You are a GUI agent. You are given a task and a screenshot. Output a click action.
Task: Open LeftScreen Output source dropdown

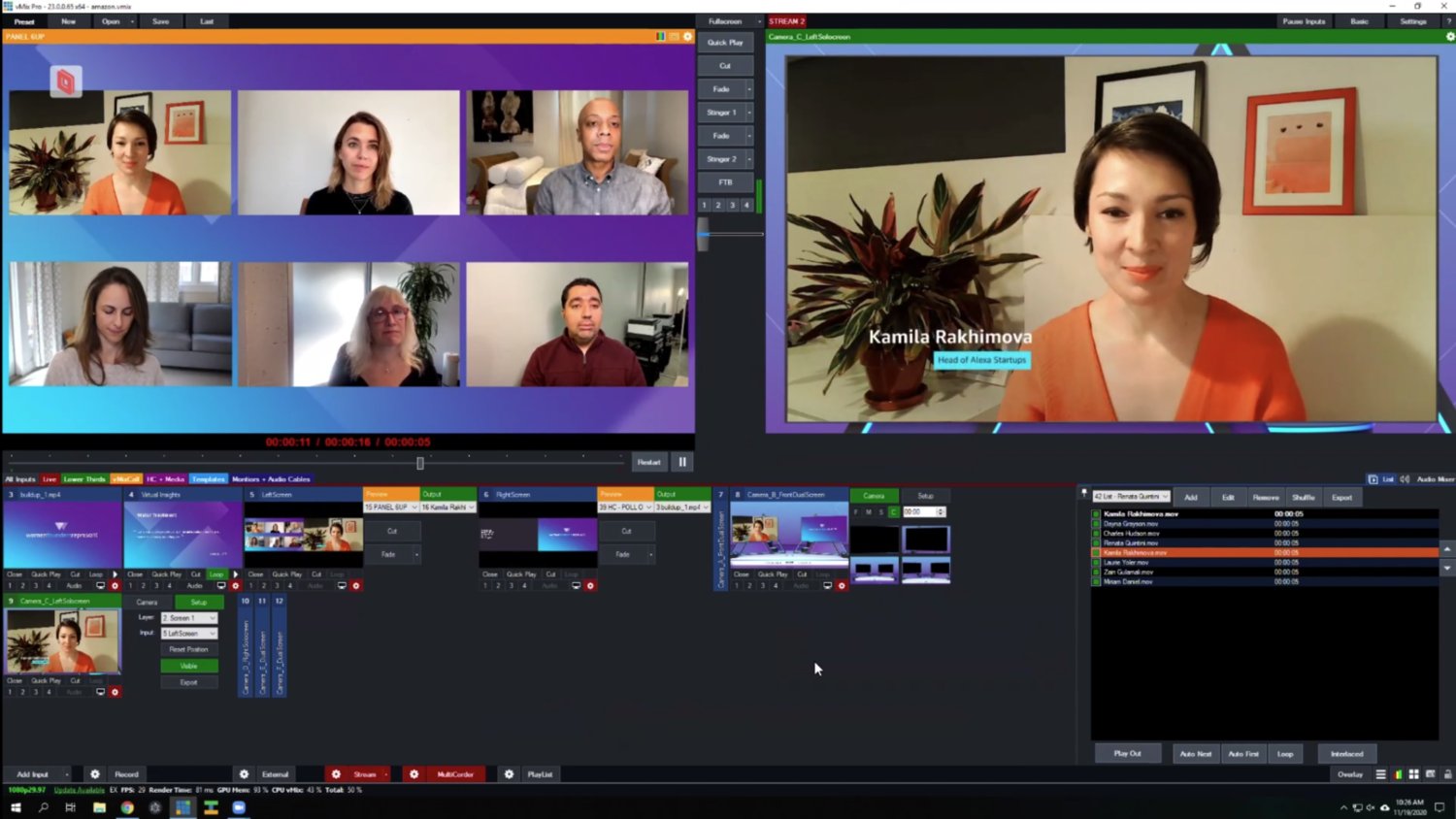(x=448, y=508)
